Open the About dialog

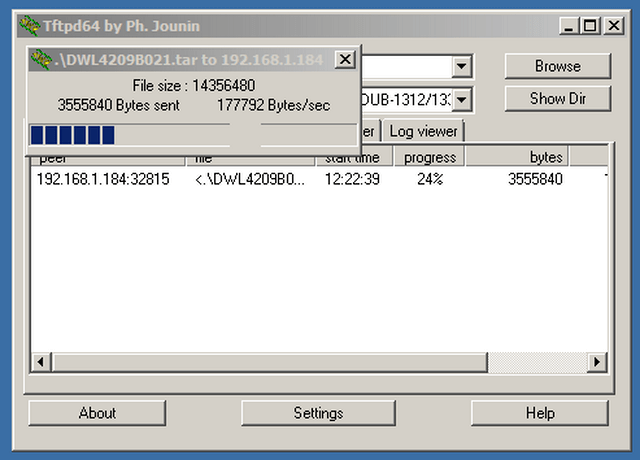pos(97,413)
